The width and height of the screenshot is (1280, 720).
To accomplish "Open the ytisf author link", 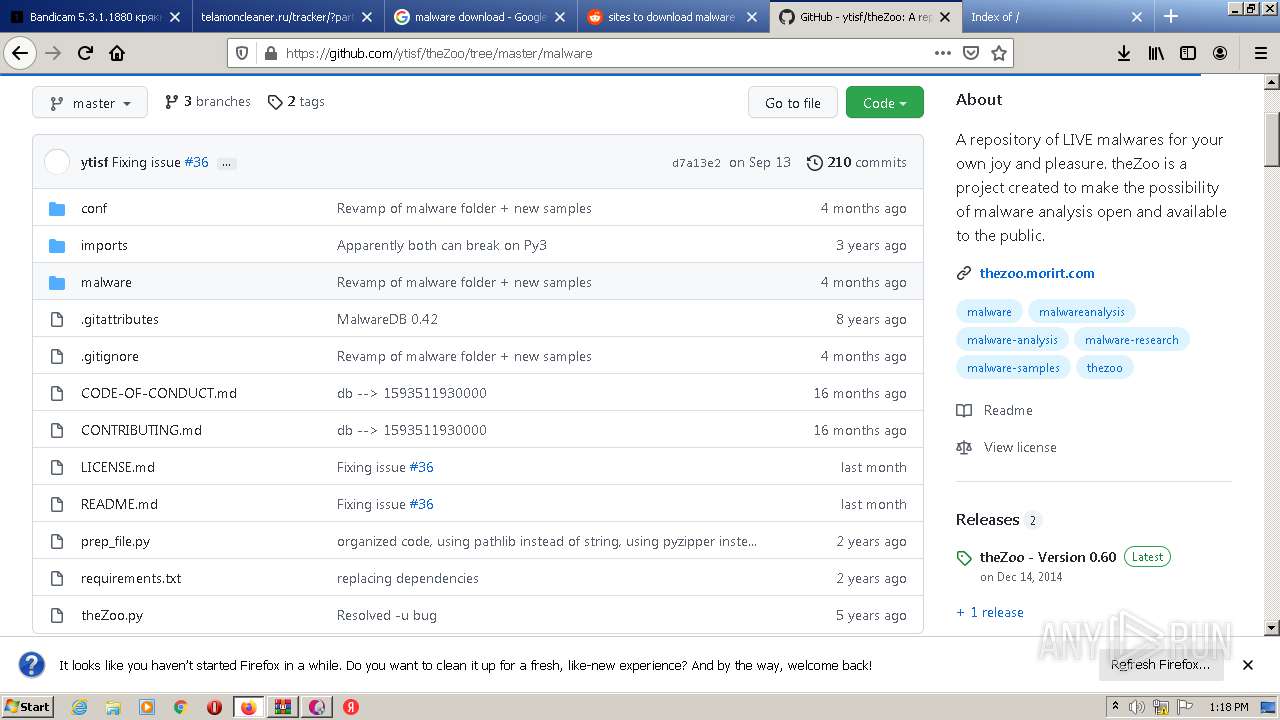I will [94, 162].
